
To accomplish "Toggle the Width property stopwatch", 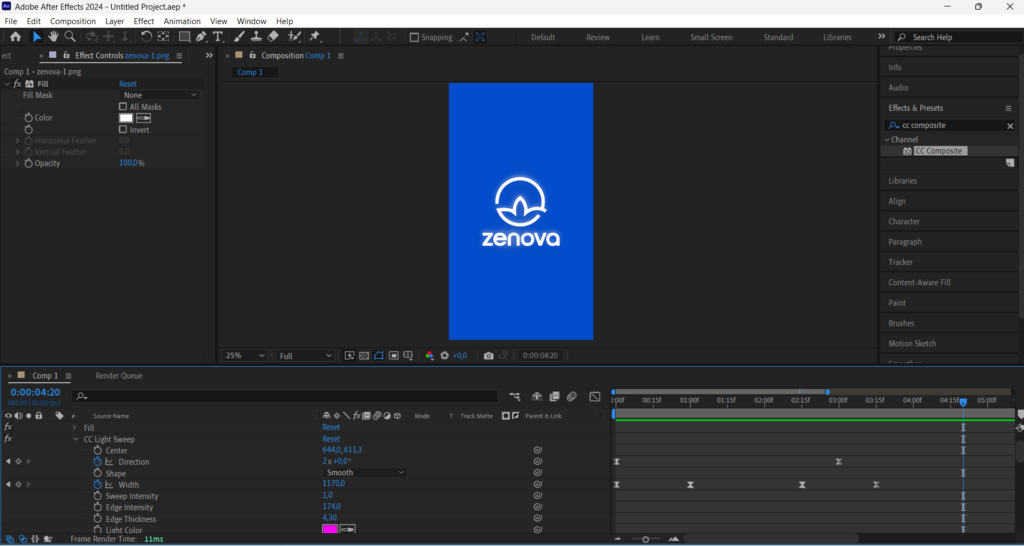I will tap(97, 485).
